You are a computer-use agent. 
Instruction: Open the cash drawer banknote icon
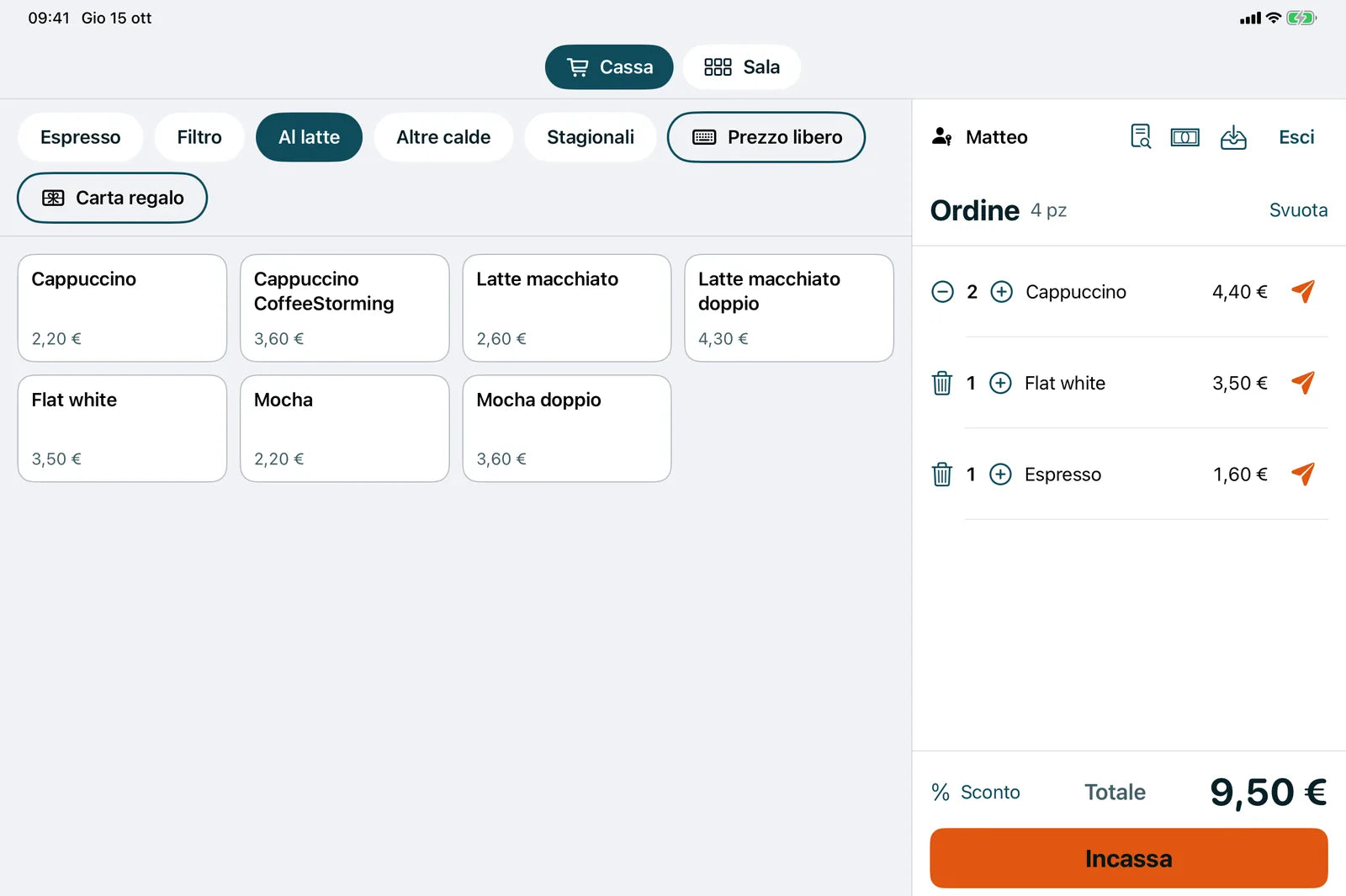[1185, 137]
